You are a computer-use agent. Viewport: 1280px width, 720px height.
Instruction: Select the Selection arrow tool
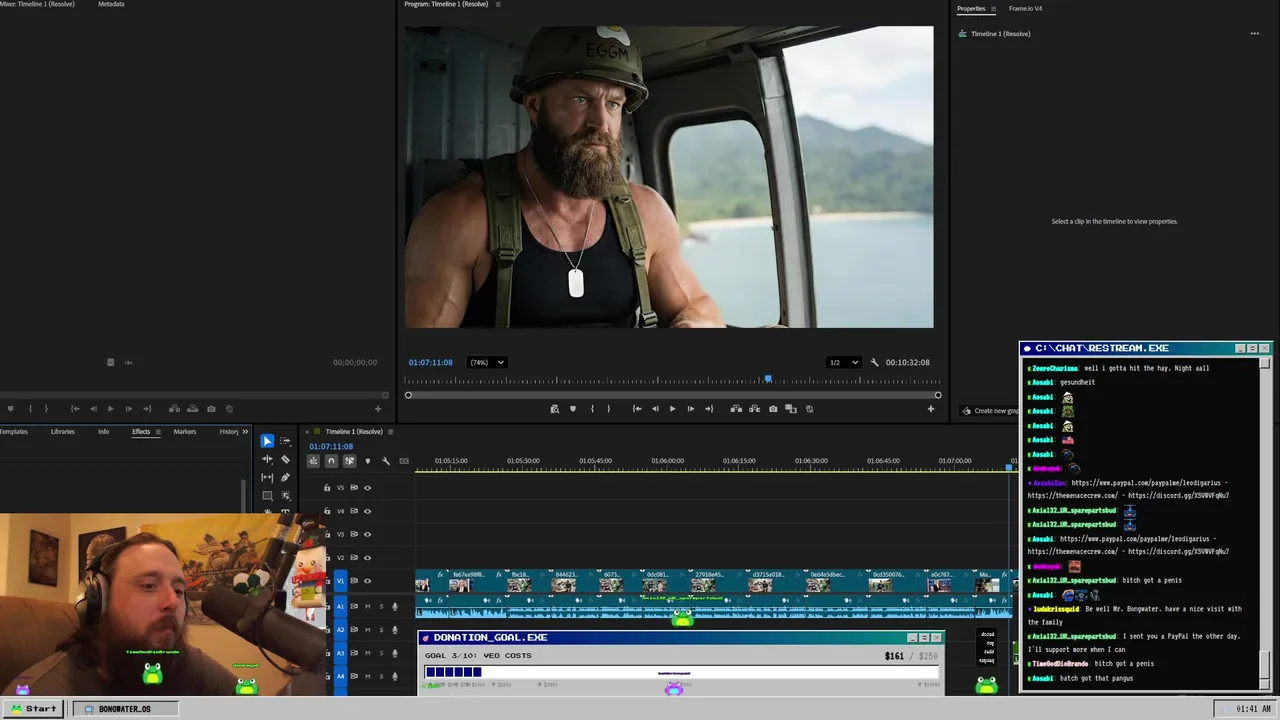pyautogui.click(x=267, y=441)
